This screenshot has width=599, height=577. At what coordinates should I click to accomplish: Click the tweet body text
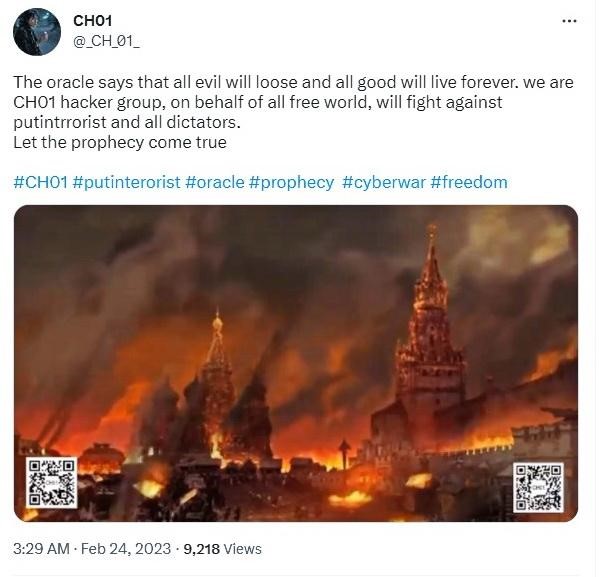coord(293,112)
